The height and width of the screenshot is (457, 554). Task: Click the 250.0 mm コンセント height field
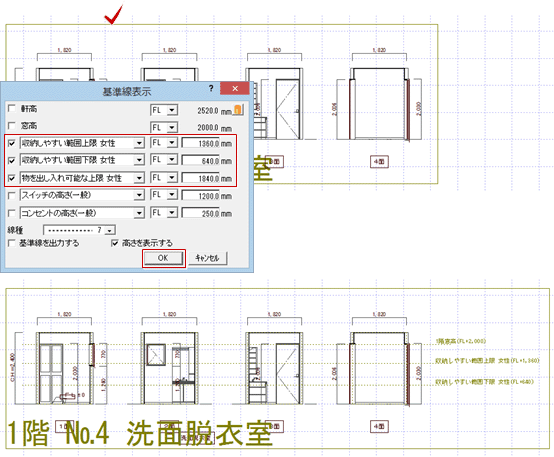[x=201, y=213]
